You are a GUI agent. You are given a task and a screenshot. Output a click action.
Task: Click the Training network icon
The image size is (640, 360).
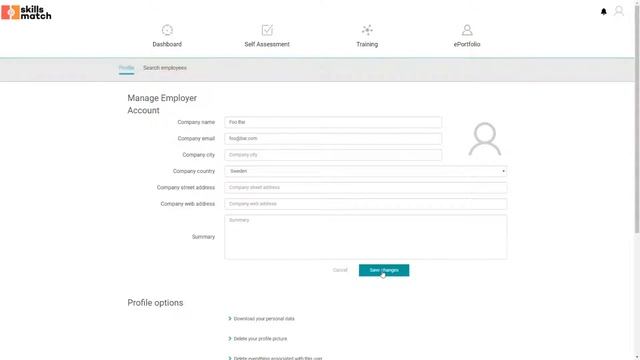click(367, 30)
